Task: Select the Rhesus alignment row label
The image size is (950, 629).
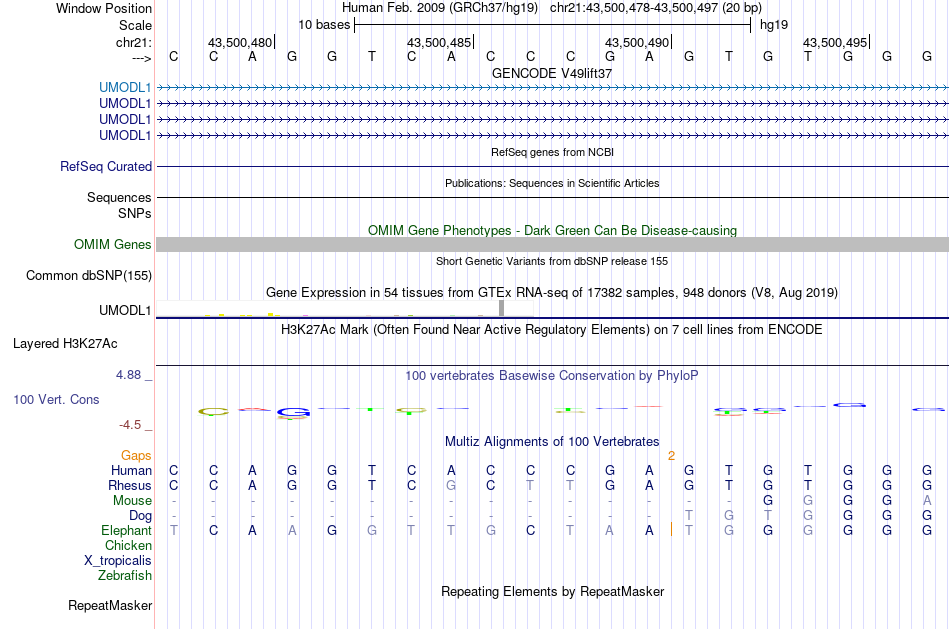Action: pyautogui.click(x=130, y=486)
